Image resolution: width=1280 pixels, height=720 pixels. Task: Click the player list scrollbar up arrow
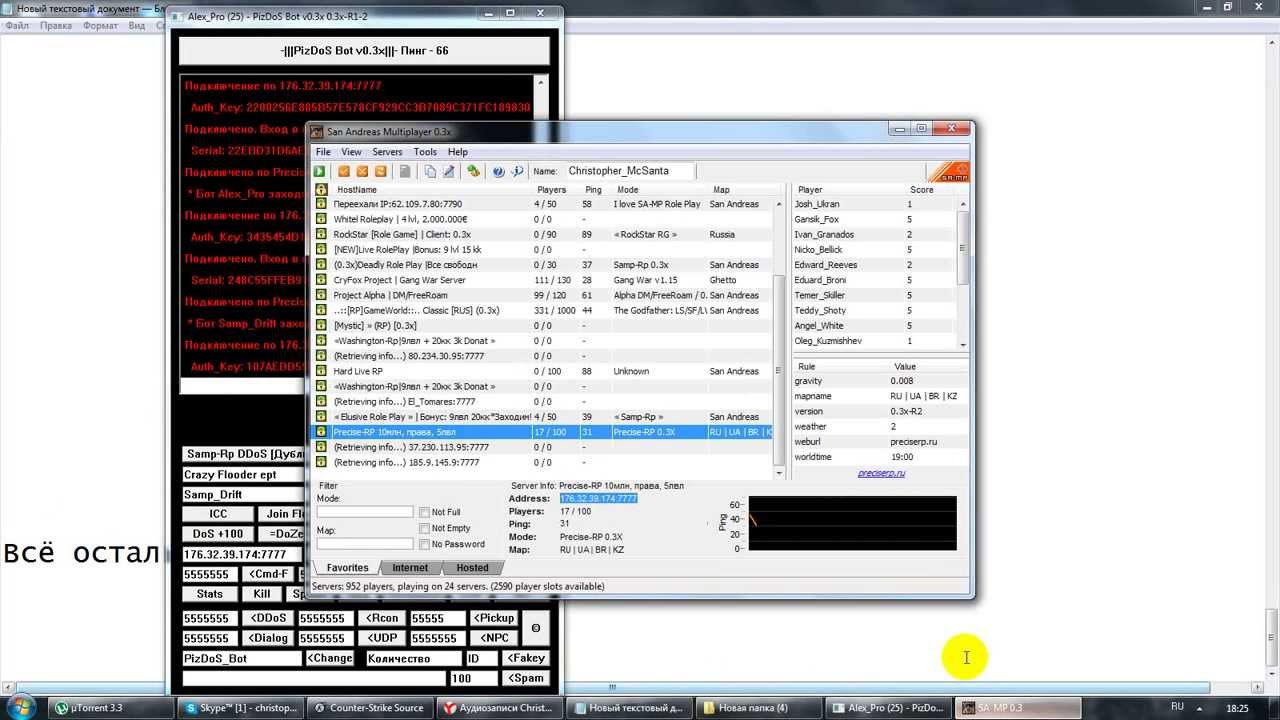tap(963, 204)
